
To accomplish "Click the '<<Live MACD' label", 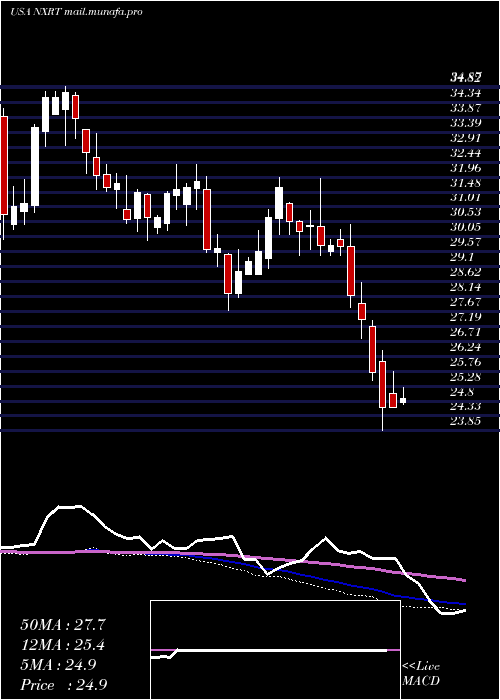I will [x=421, y=674].
